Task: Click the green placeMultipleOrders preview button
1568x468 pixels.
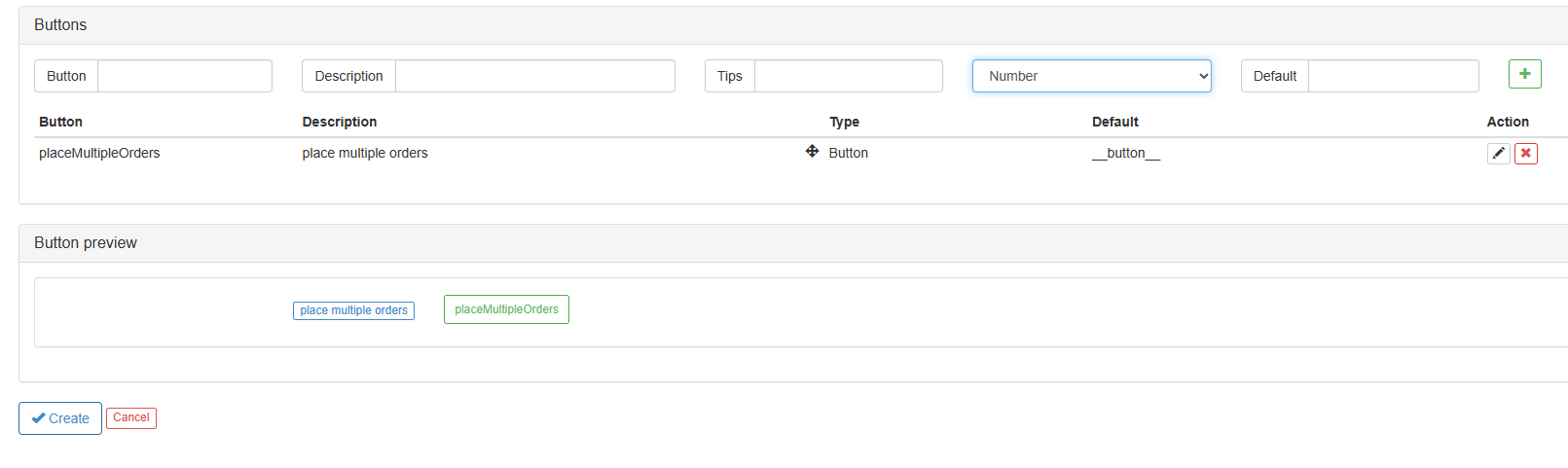Action: click(506, 309)
